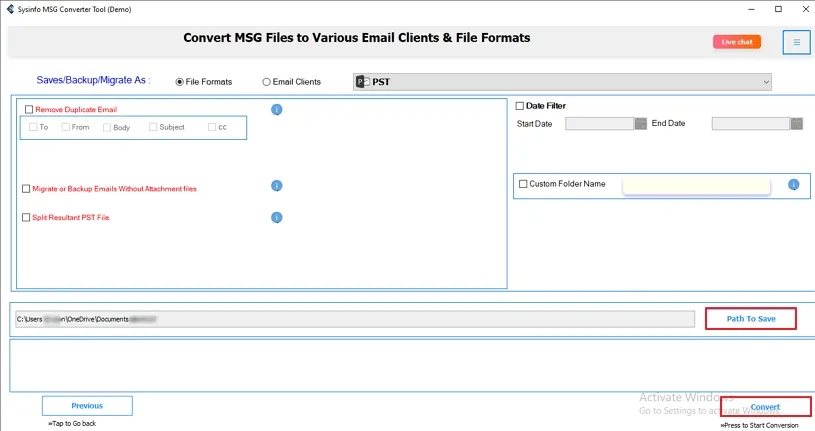Select the Email Clients radio button
This screenshot has width=815, height=431.
click(x=267, y=82)
